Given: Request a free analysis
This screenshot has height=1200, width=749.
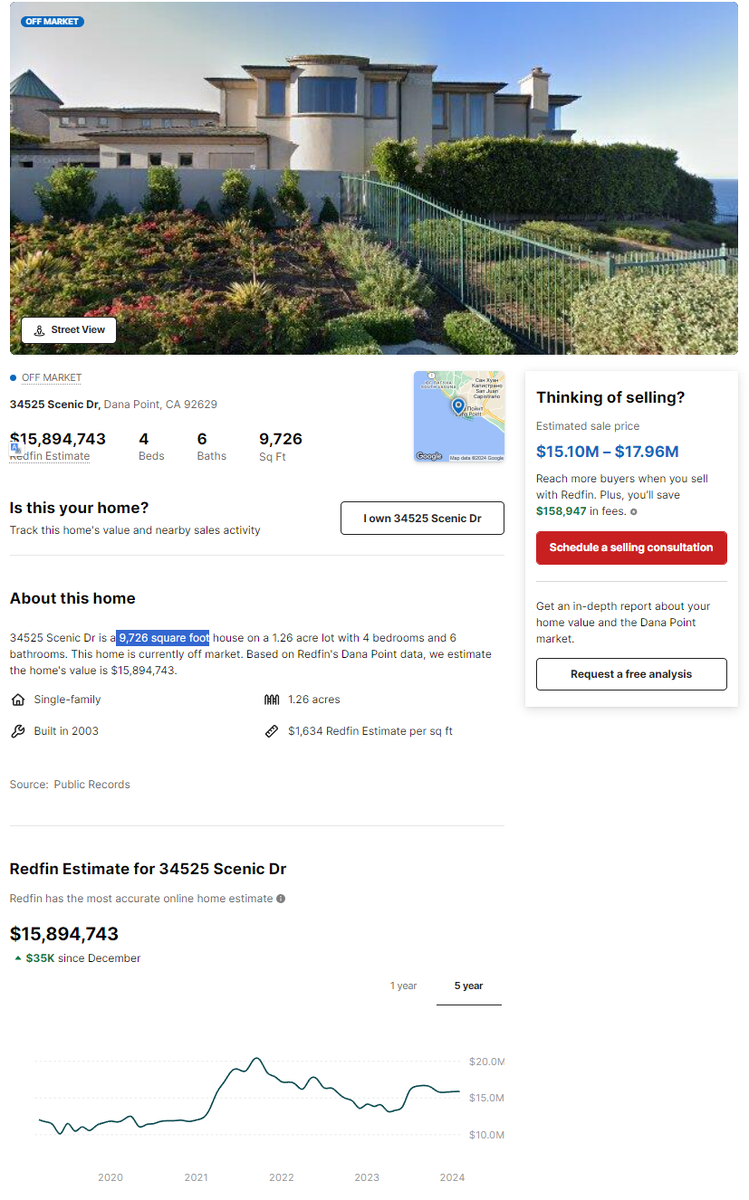Looking at the screenshot, I should (631, 674).
